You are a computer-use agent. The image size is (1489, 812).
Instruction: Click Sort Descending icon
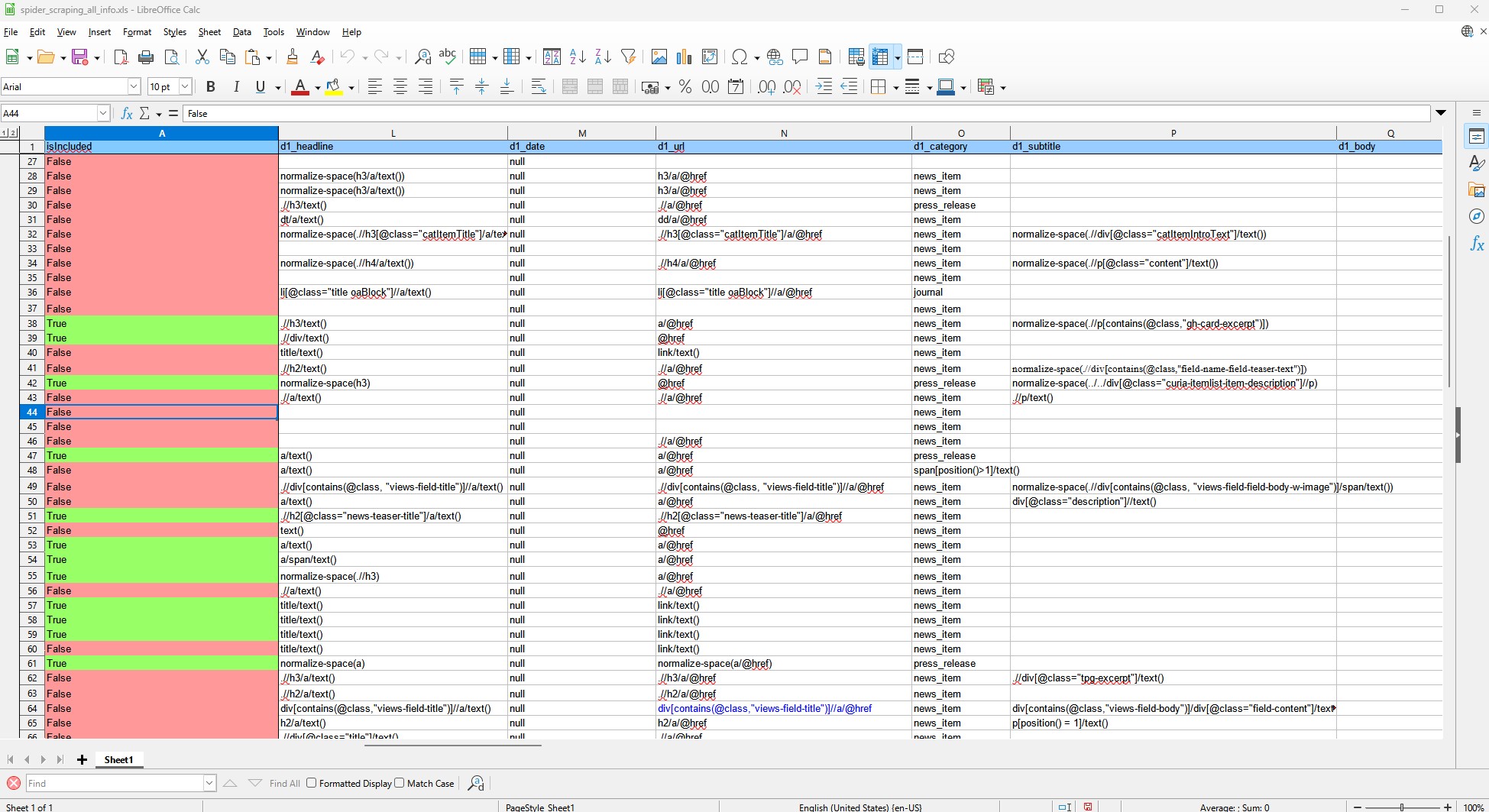pos(603,57)
